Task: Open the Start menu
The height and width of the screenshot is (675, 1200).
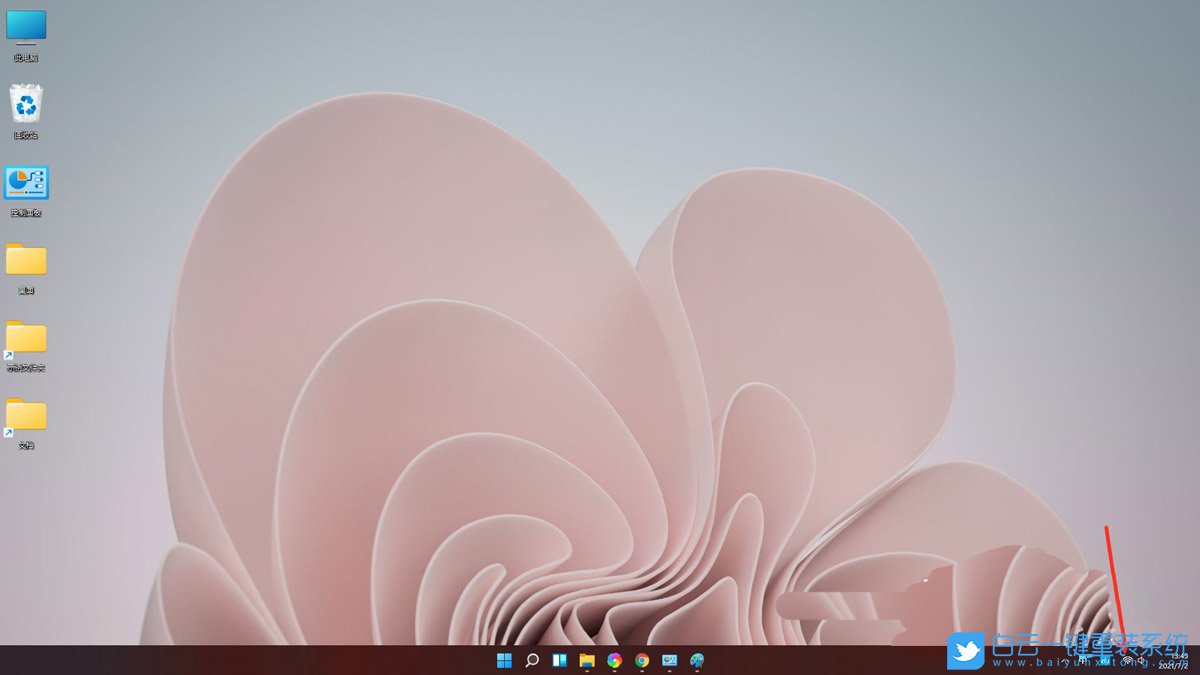Action: [505, 660]
